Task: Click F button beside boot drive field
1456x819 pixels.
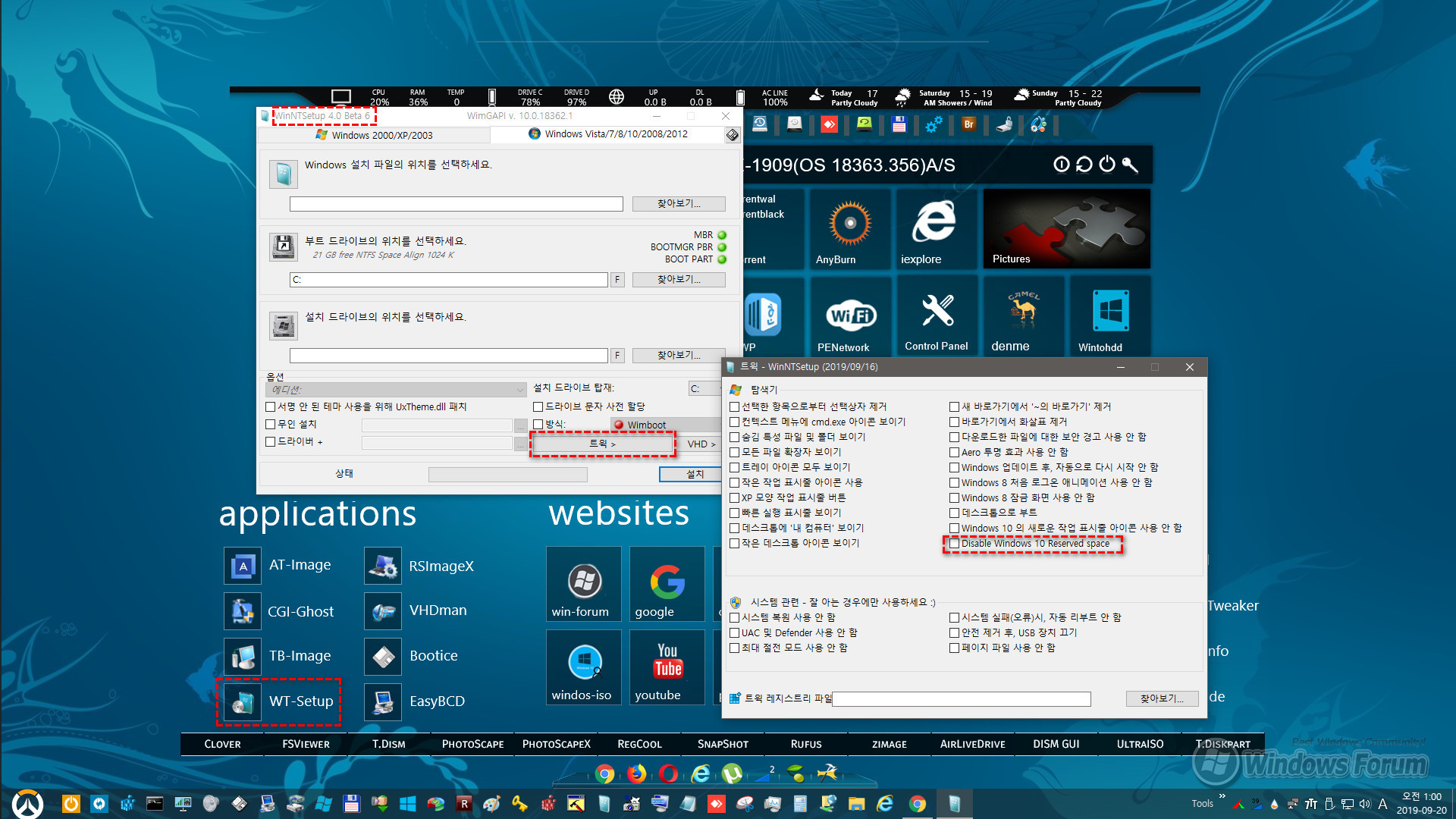Action: pyautogui.click(x=617, y=280)
